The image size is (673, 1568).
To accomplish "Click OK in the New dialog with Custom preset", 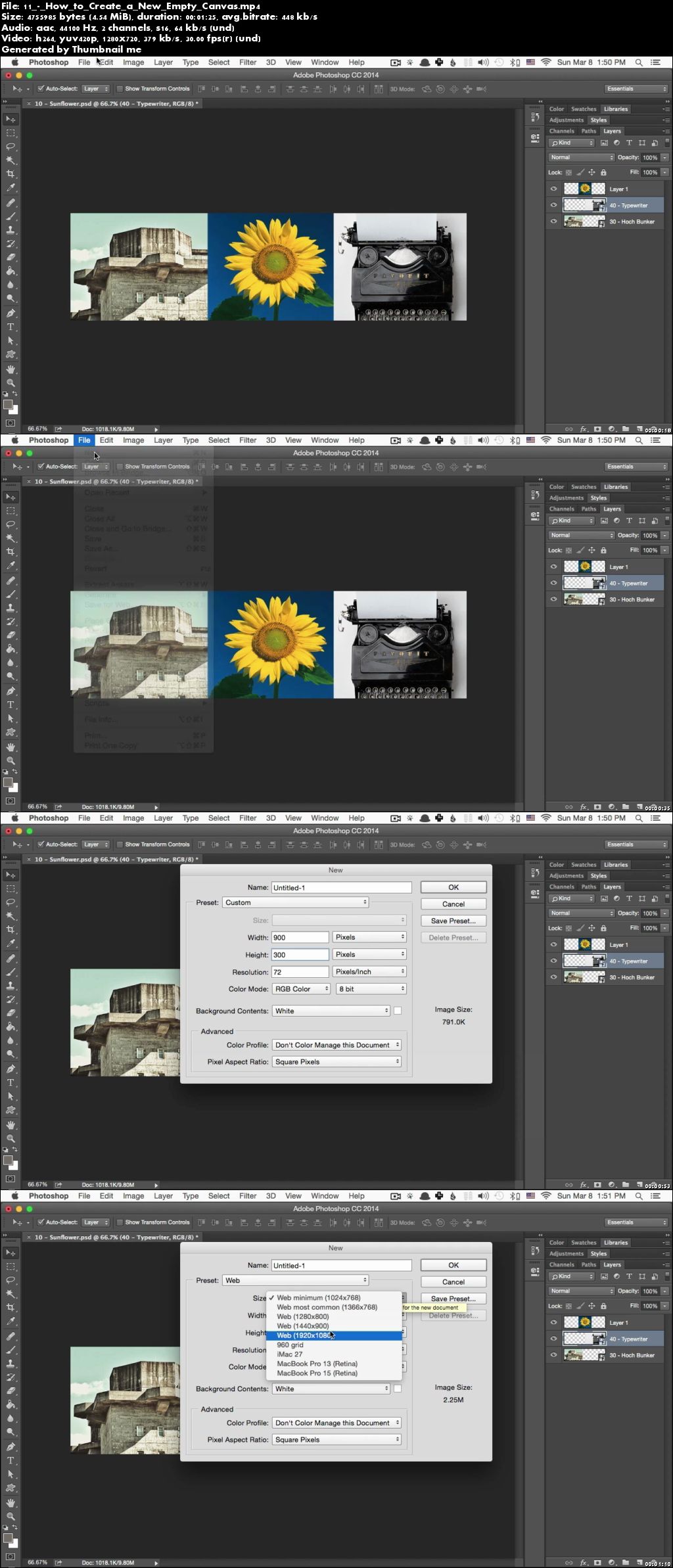I will pyautogui.click(x=453, y=887).
